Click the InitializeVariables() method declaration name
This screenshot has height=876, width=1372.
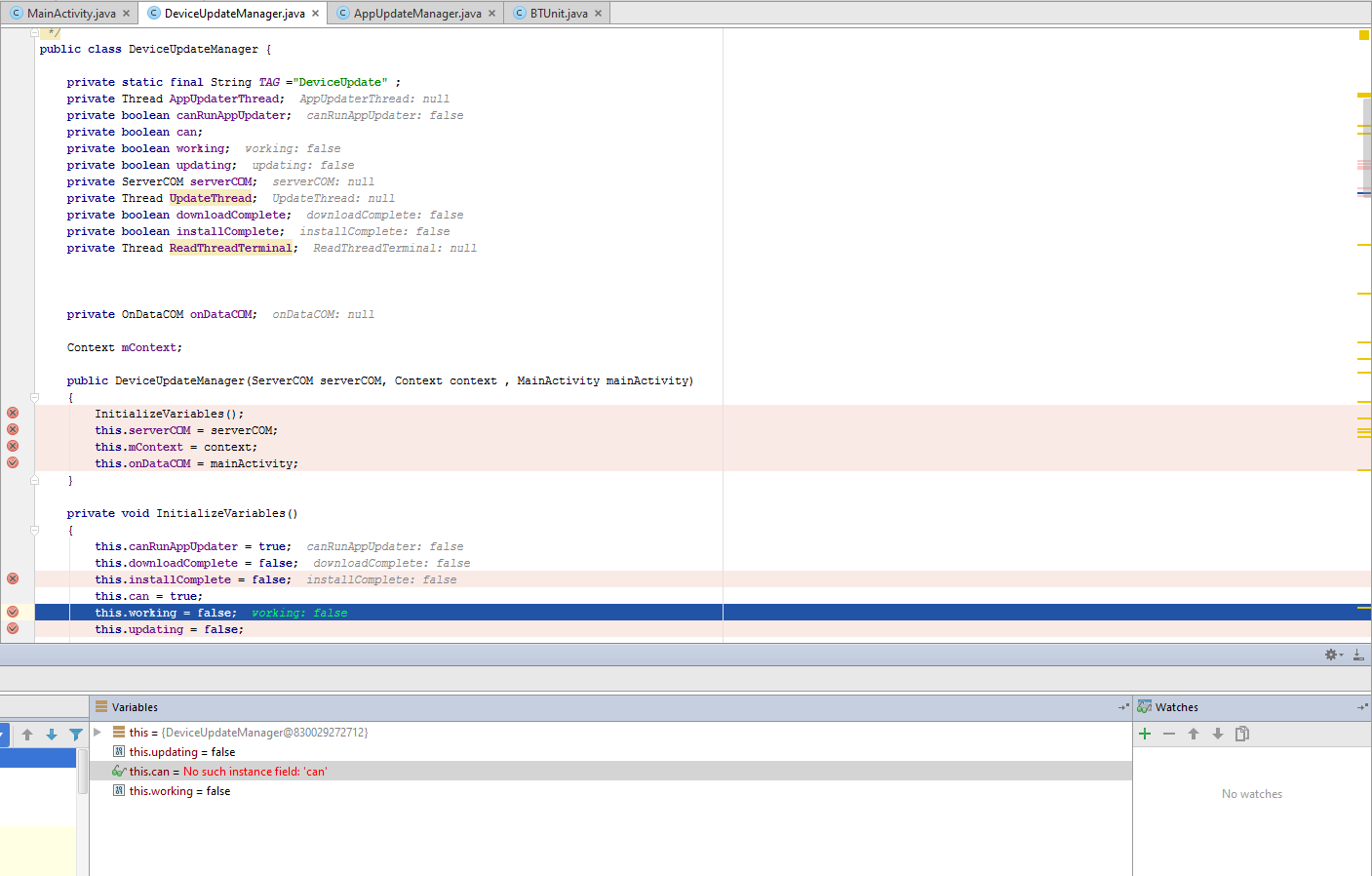tap(227, 513)
